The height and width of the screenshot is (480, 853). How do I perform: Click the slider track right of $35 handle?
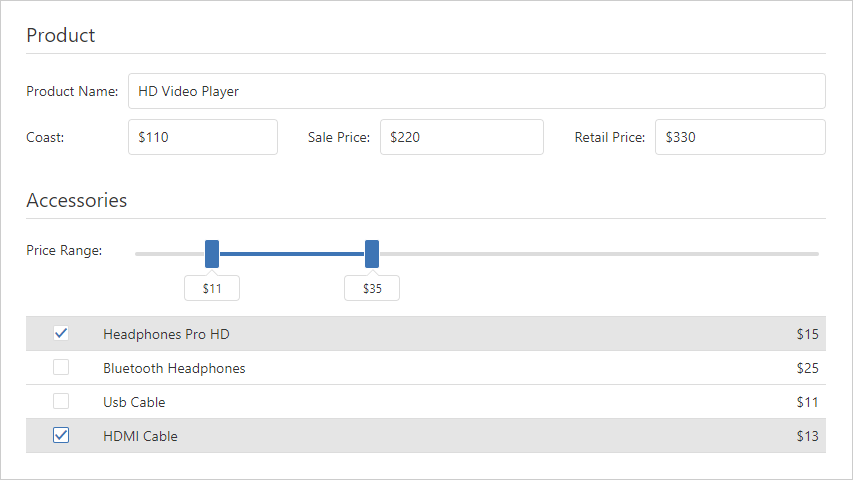(x=598, y=254)
